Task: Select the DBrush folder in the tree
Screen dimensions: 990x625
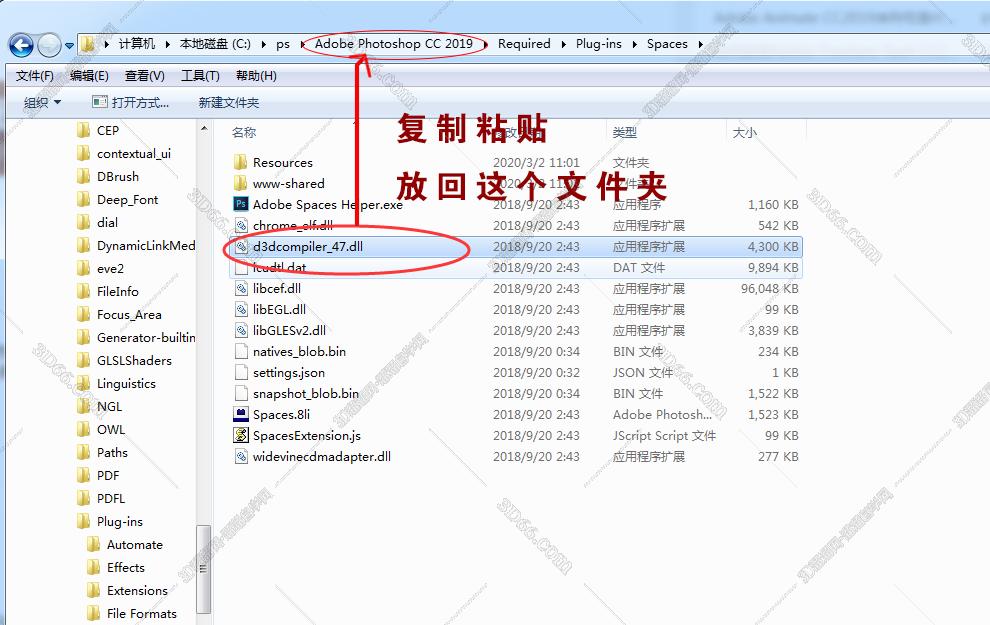Action: pos(108,176)
